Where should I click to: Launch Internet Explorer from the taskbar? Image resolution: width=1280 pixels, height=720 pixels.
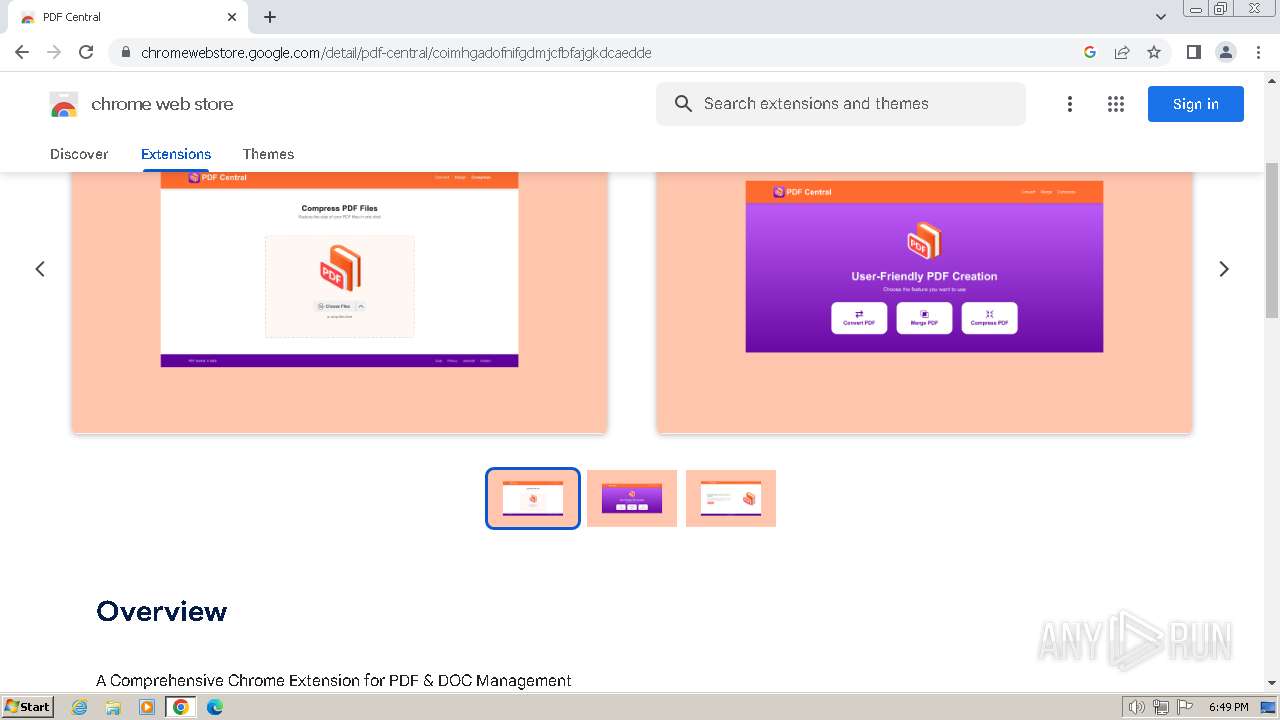click(79, 707)
